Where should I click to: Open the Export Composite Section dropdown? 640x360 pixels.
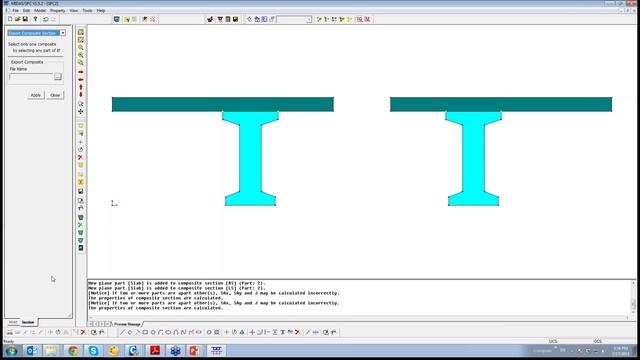tap(63, 33)
